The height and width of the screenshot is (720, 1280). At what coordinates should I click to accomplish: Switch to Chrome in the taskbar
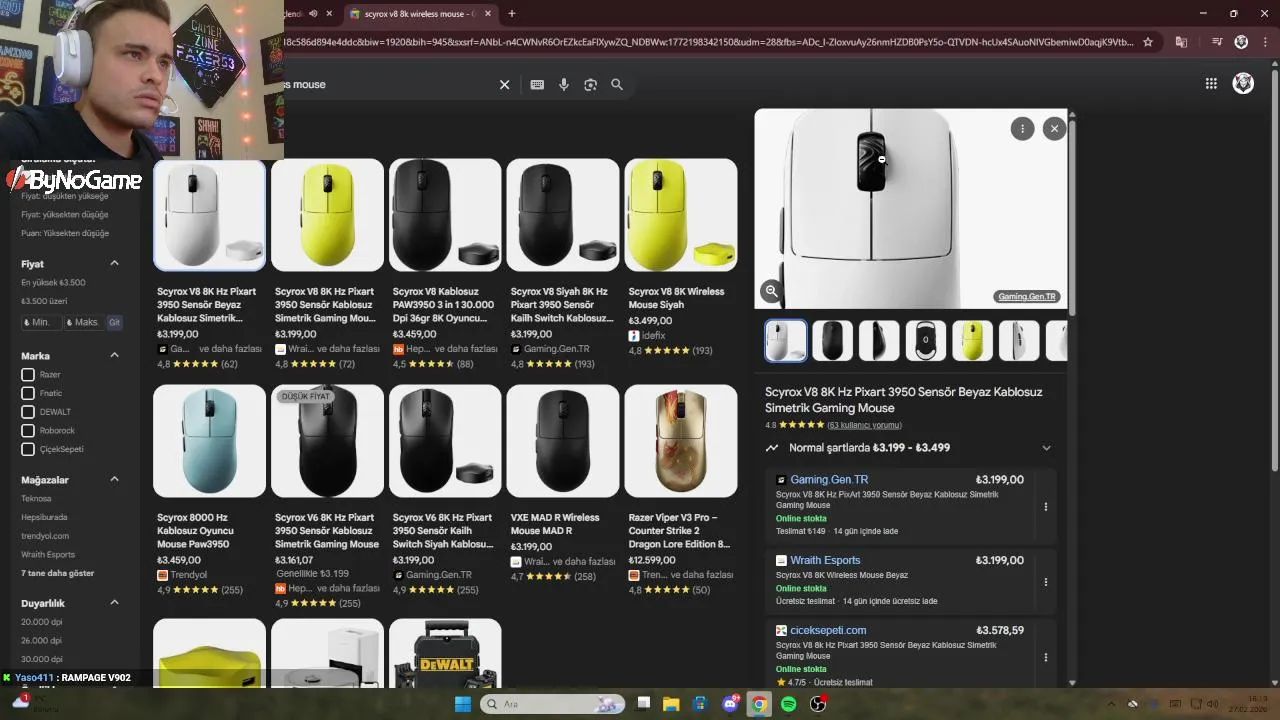click(759, 704)
